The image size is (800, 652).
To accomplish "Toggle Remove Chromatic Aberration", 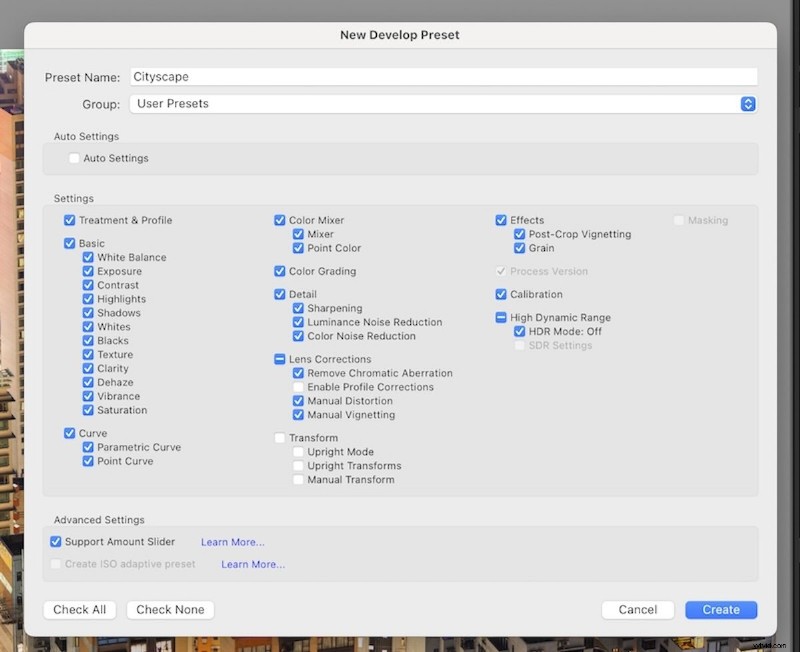I will 298,373.
